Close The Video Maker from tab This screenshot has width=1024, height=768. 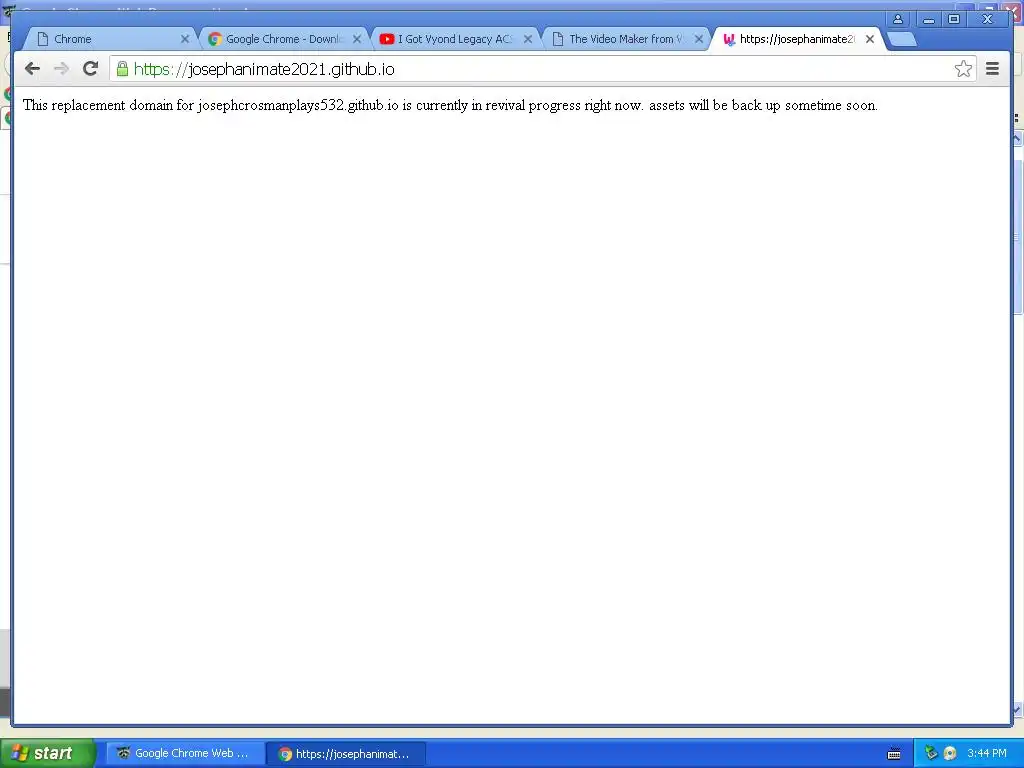click(x=699, y=39)
